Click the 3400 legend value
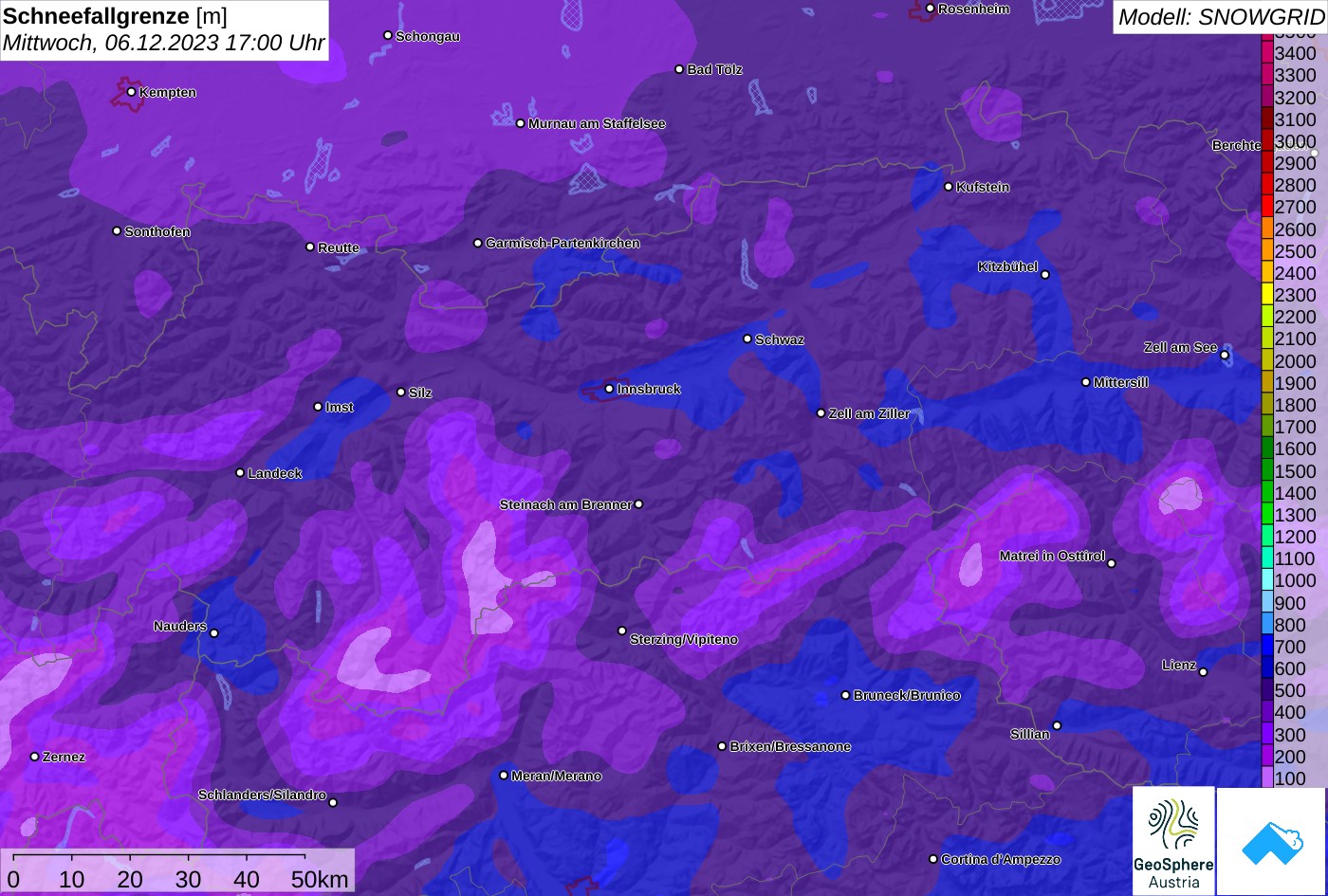The image size is (1328, 896). 1296,53
